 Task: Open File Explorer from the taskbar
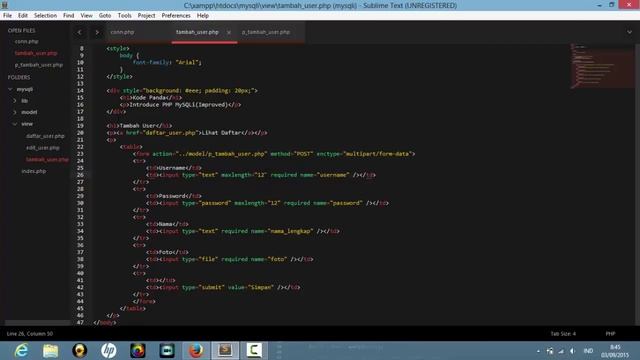50,351
